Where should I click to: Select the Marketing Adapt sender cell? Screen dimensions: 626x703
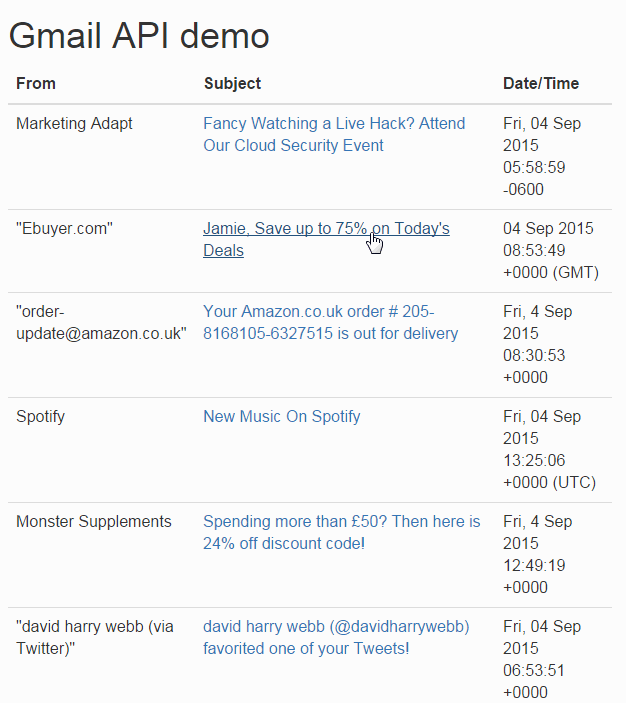pyautogui.click(x=74, y=123)
